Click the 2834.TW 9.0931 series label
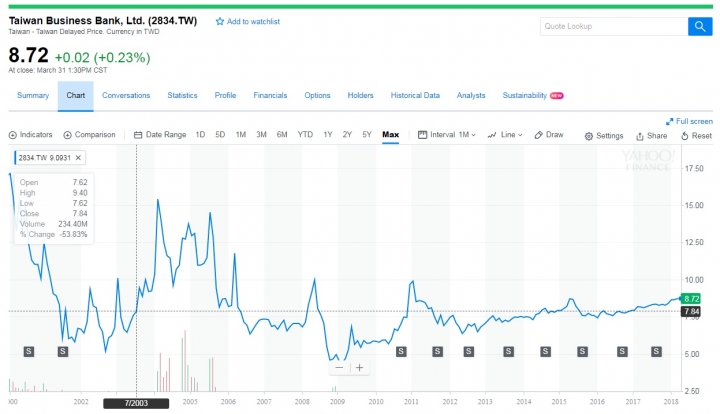Screen dimensions: 720x414 coord(45,157)
